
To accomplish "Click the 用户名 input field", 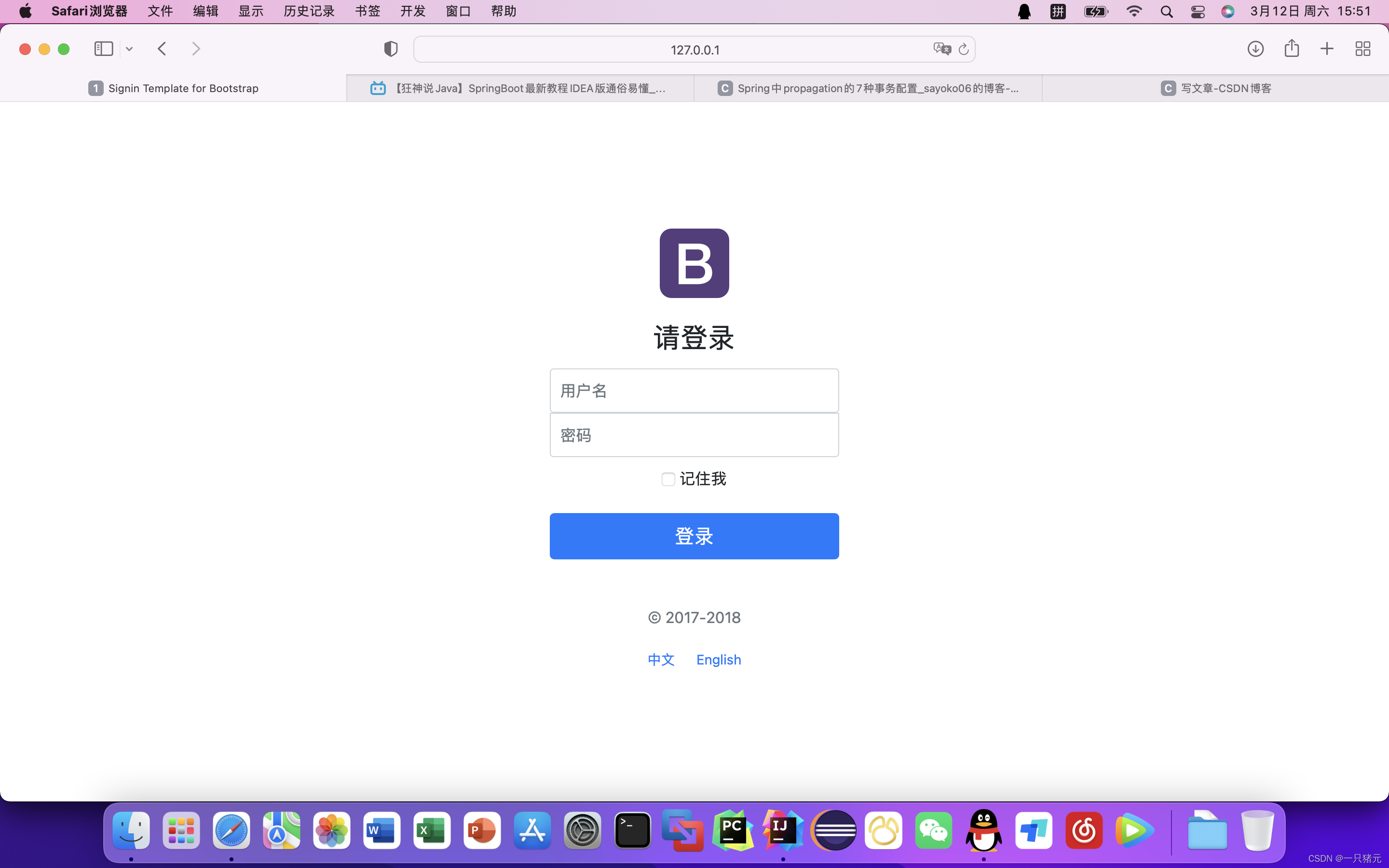I will [694, 391].
